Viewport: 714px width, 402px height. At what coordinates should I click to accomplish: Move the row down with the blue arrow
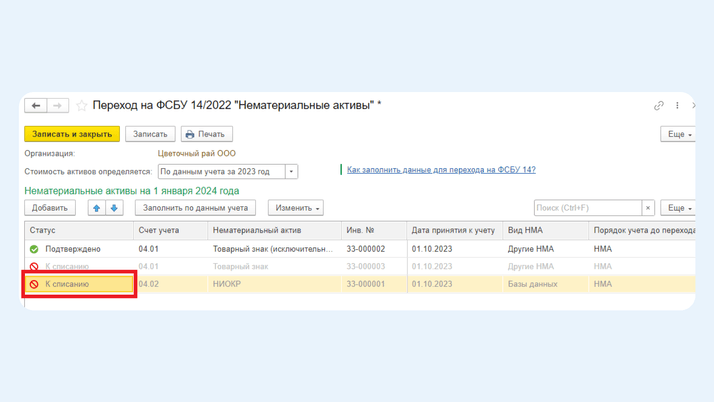(x=114, y=208)
